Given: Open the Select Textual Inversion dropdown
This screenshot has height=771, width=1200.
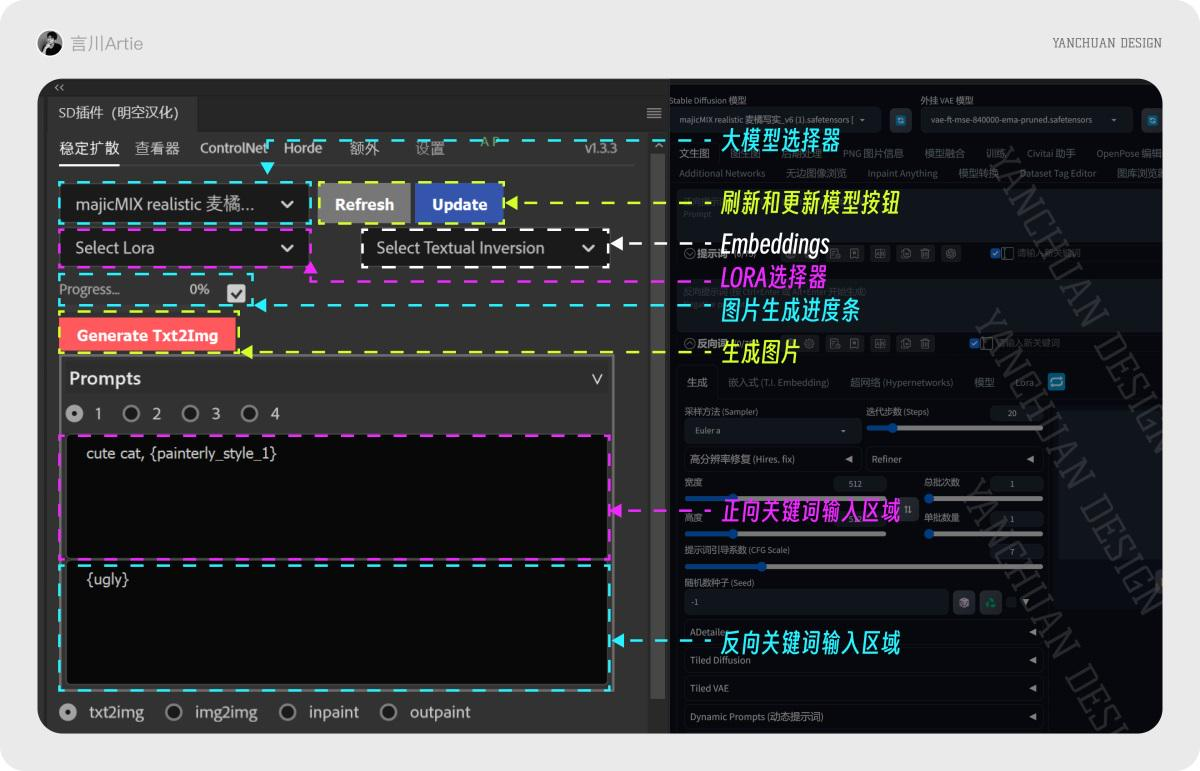Looking at the screenshot, I should tap(484, 249).
